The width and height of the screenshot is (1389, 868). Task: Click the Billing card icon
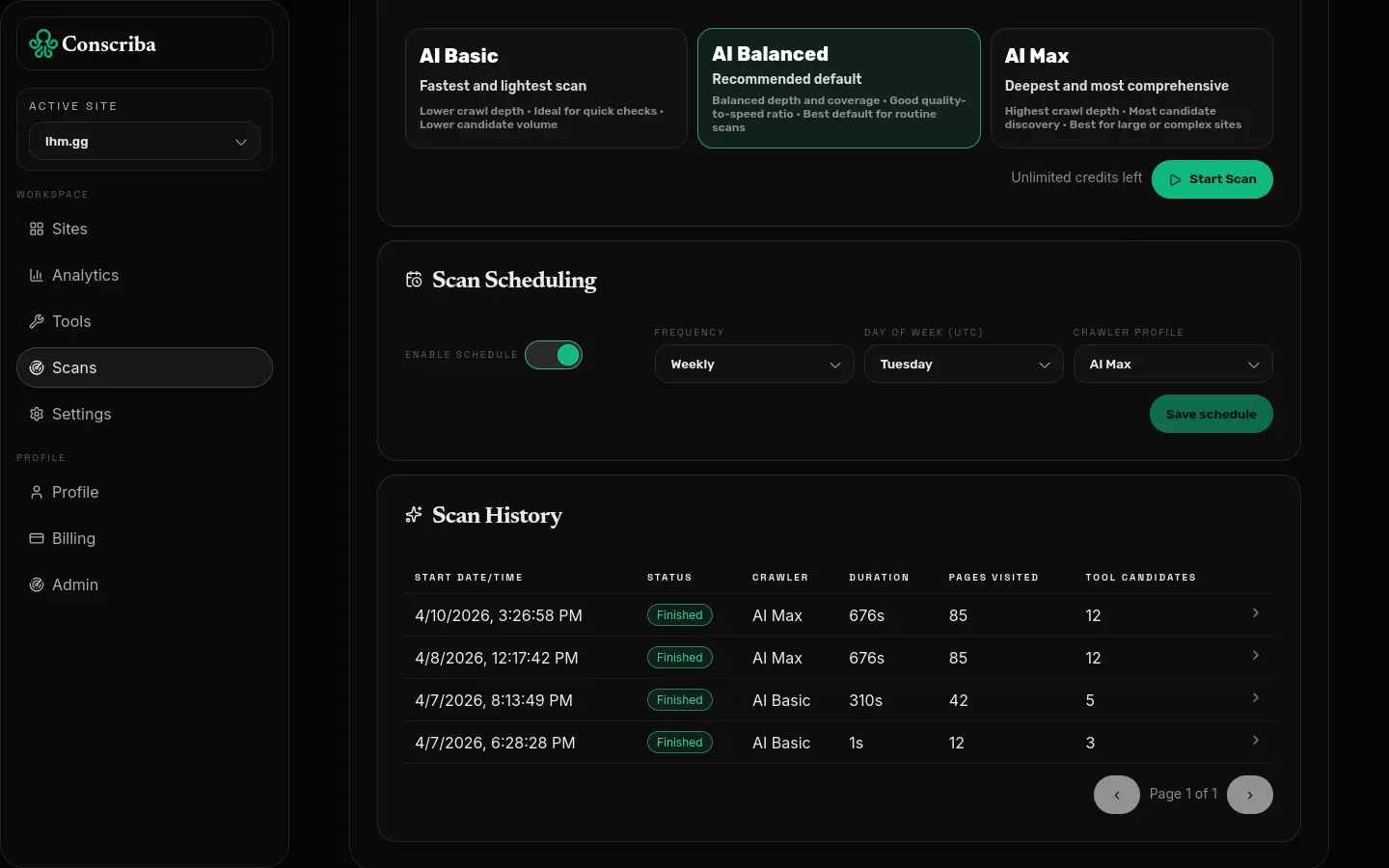(x=37, y=538)
